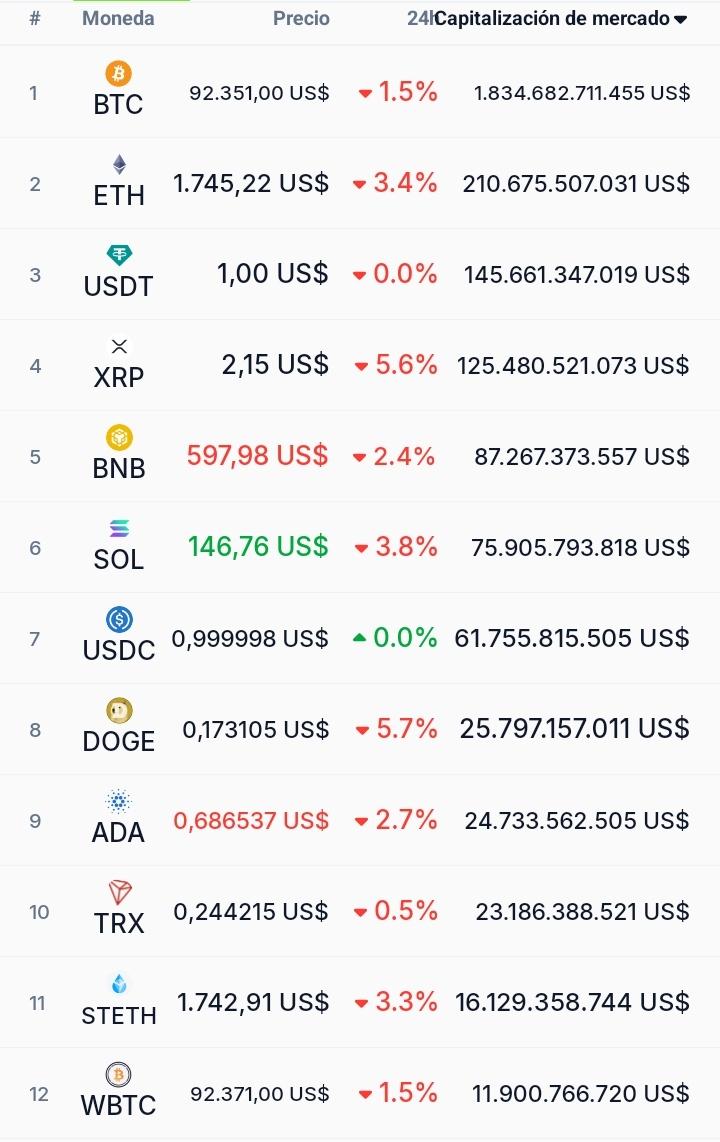The image size is (720, 1142).
Task: Sort by rank number # header
Action: [34, 18]
